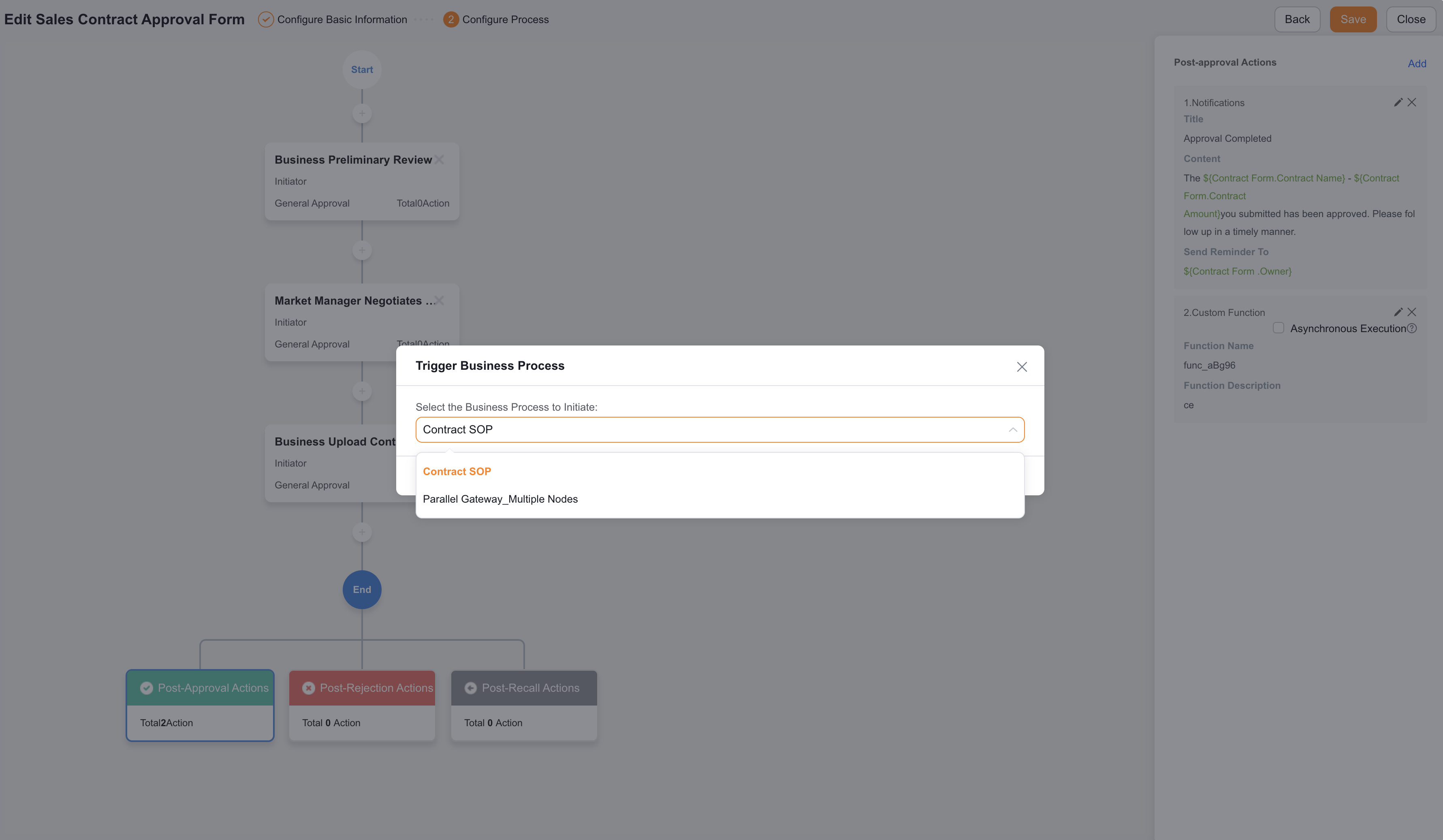Go to Configure Process step
The height and width of the screenshot is (840, 1443).
(496, 19)
